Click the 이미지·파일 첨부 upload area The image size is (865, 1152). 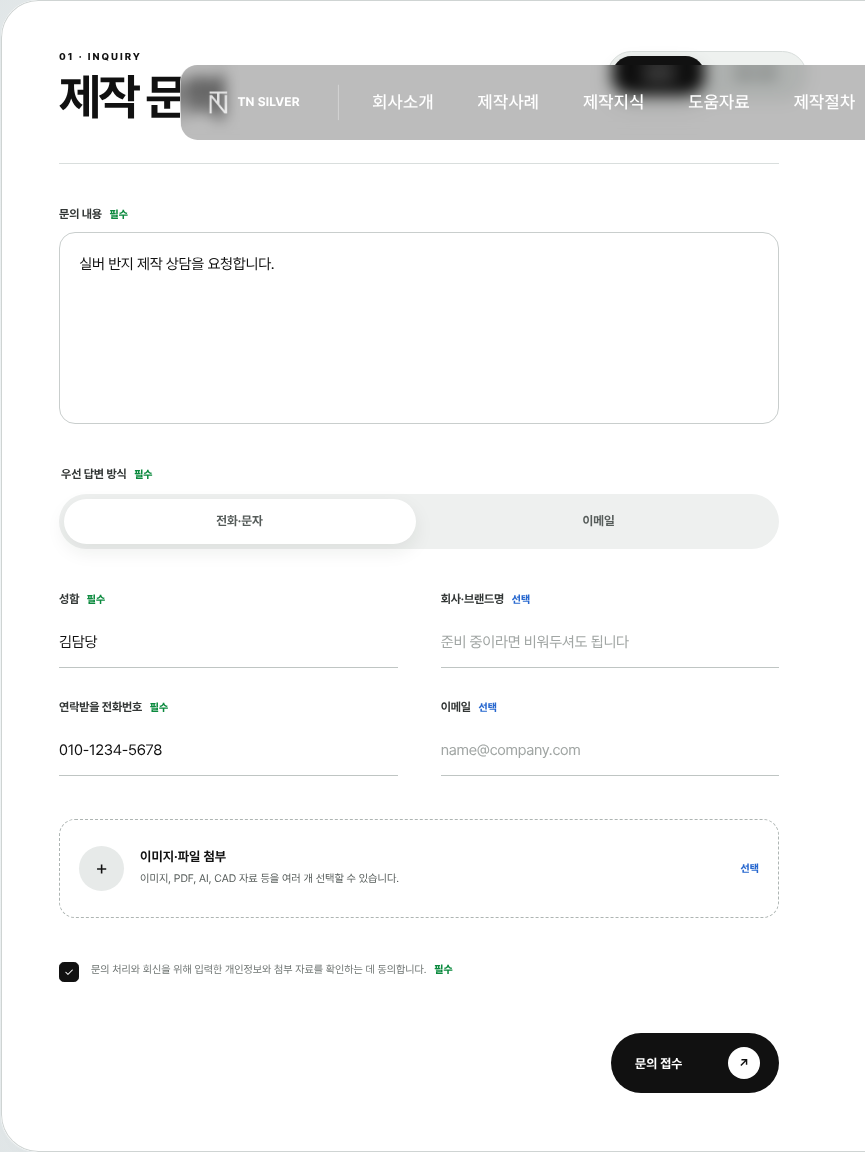419,868
